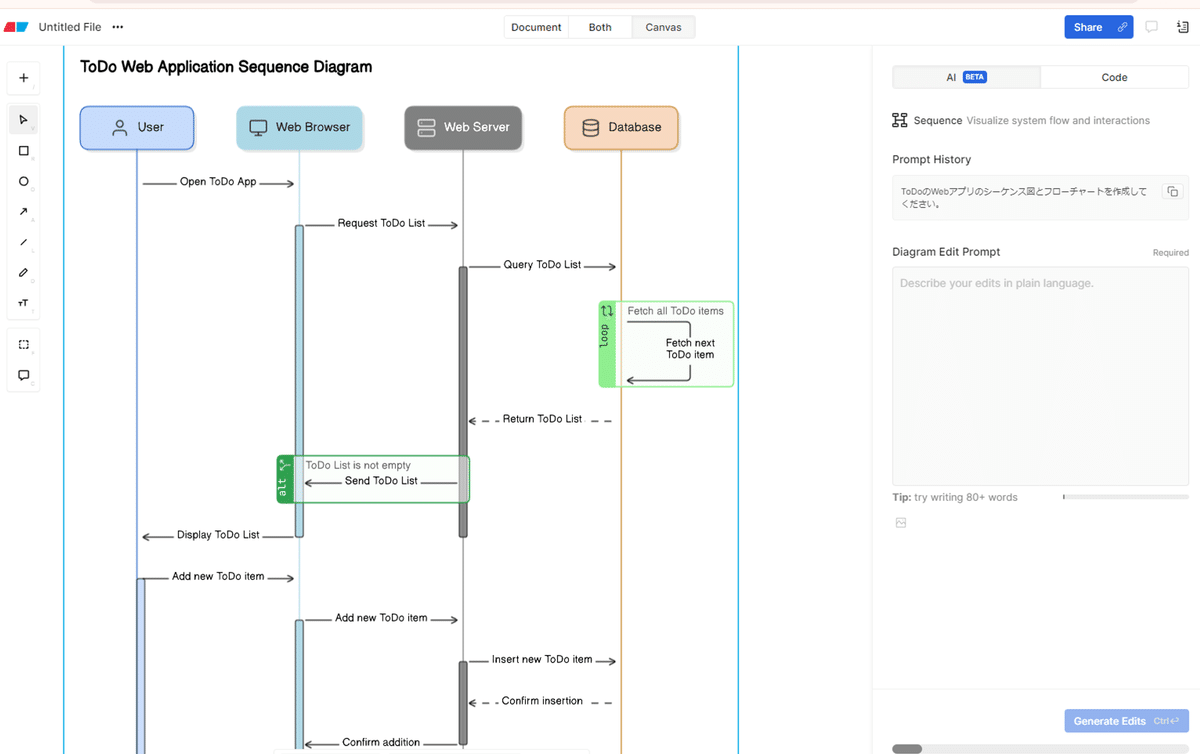Viewport: 1200px width, 754px height.
Task: Switch to Canvas view
Action: click(x=664, y=27)
